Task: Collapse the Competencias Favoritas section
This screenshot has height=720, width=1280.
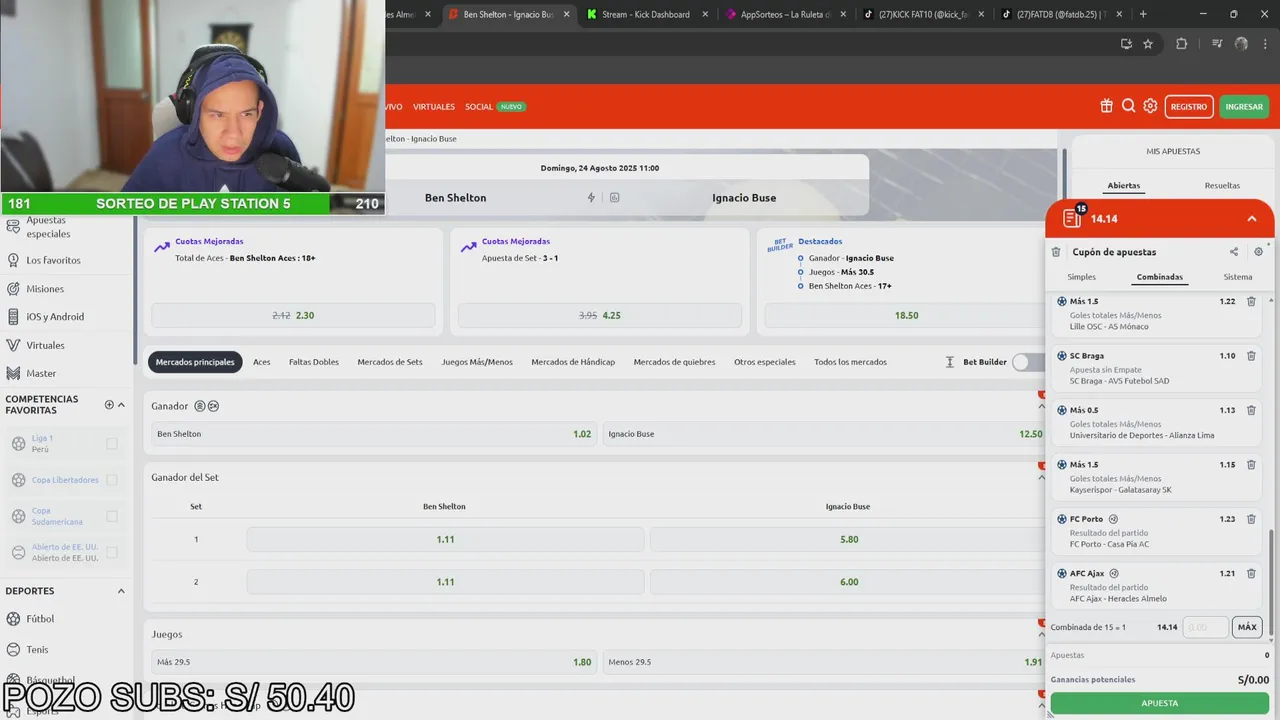Action: pyautogui.click(x=121, y=405)
